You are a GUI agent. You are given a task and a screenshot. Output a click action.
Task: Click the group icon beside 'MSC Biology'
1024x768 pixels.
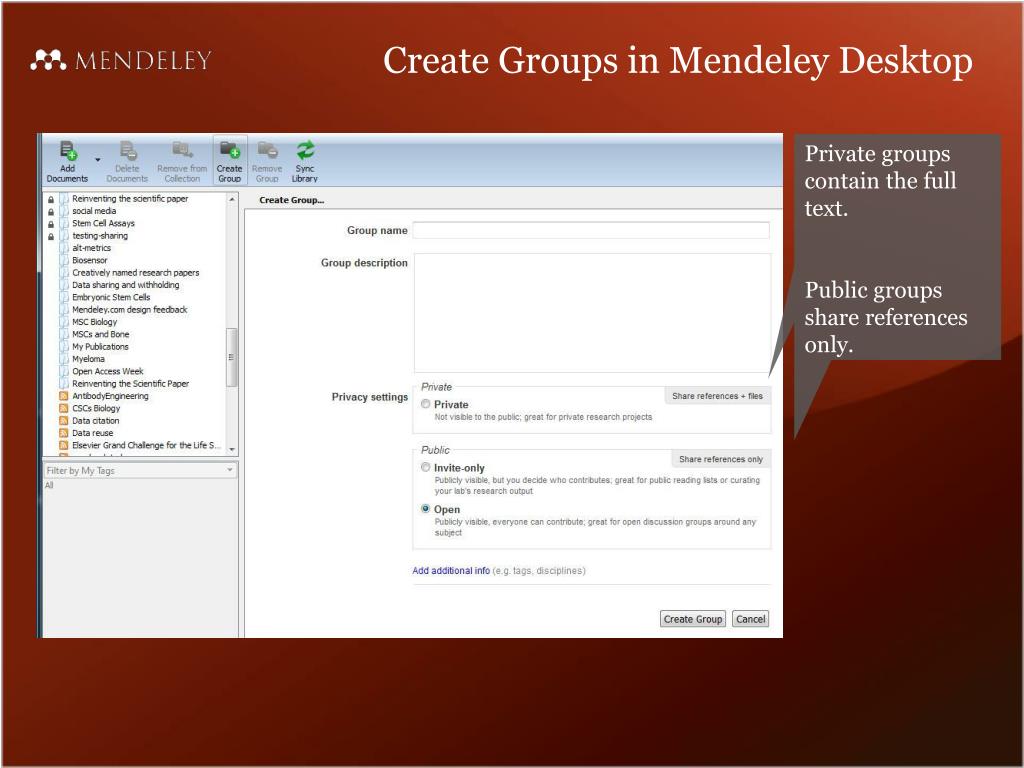point(64,322)
